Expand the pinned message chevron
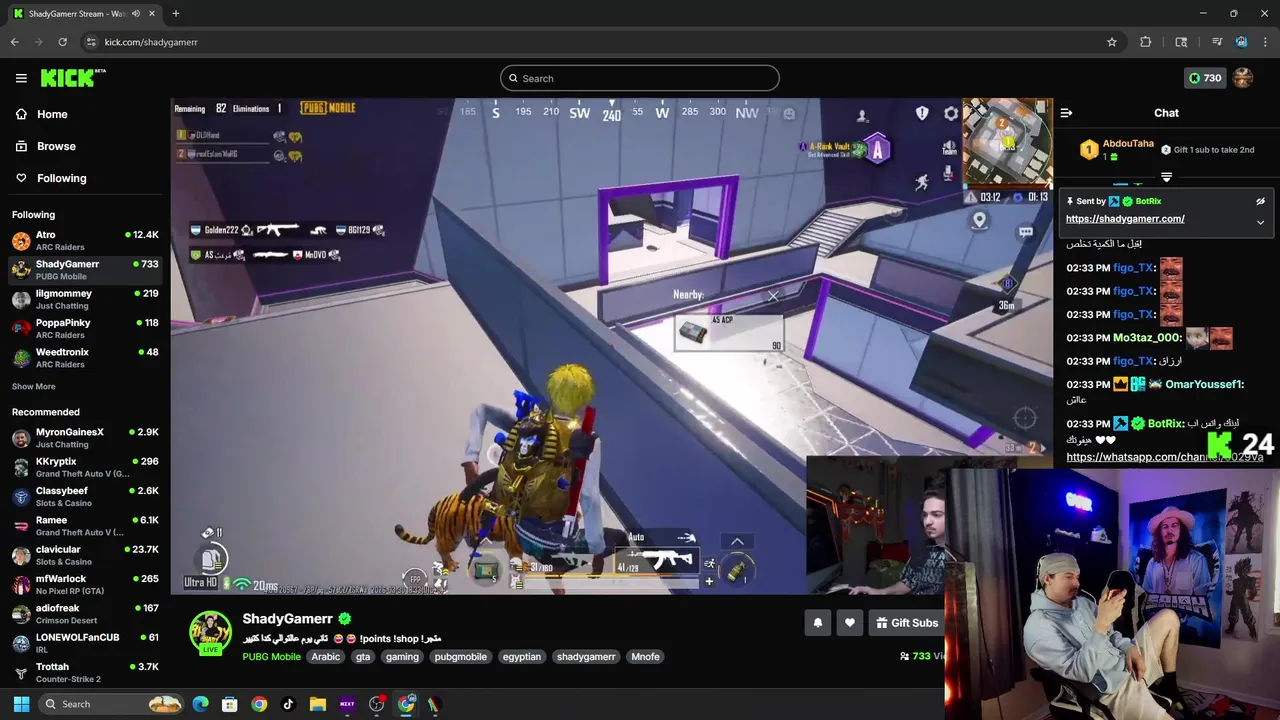Screen dimensions: 1280x720 [1260, 222]
